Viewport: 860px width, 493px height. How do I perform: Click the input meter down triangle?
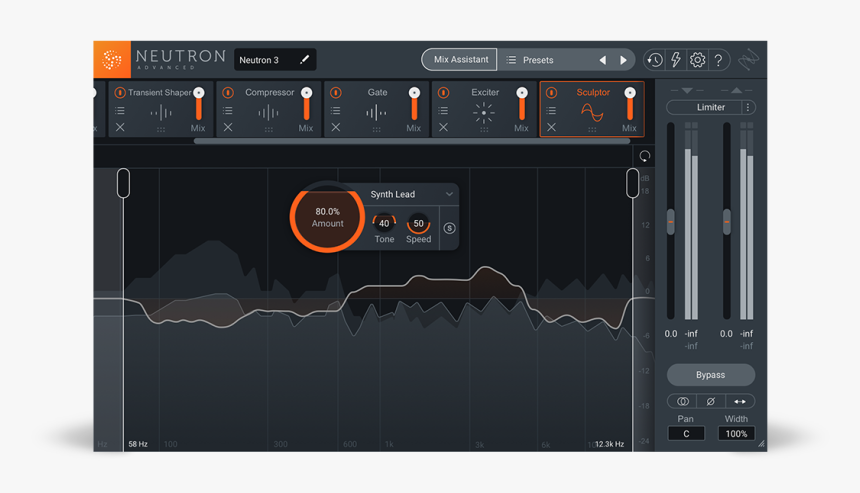click(x=687, y=90)
